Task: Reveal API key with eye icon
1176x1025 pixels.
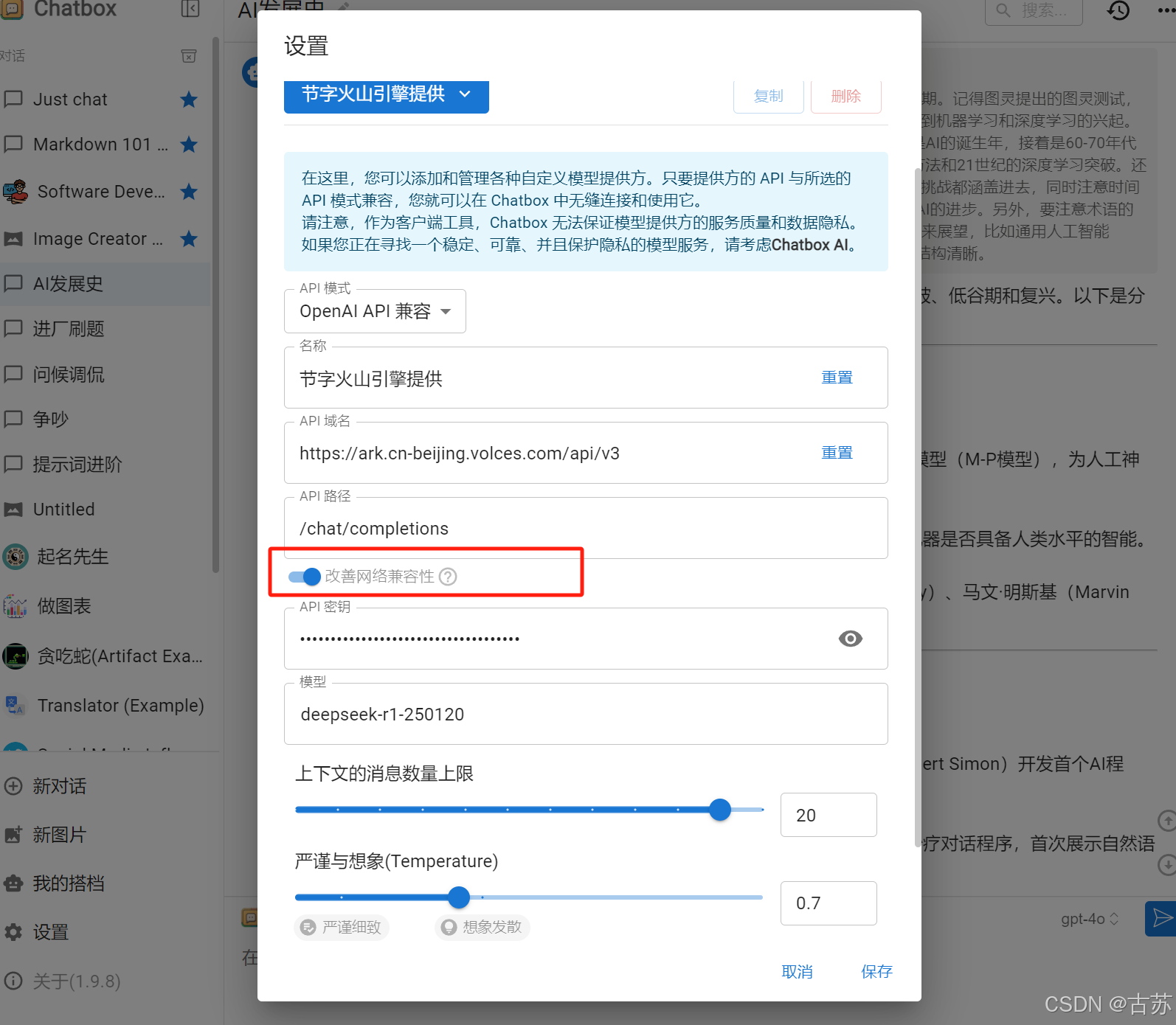Action: tap(851, 639)
